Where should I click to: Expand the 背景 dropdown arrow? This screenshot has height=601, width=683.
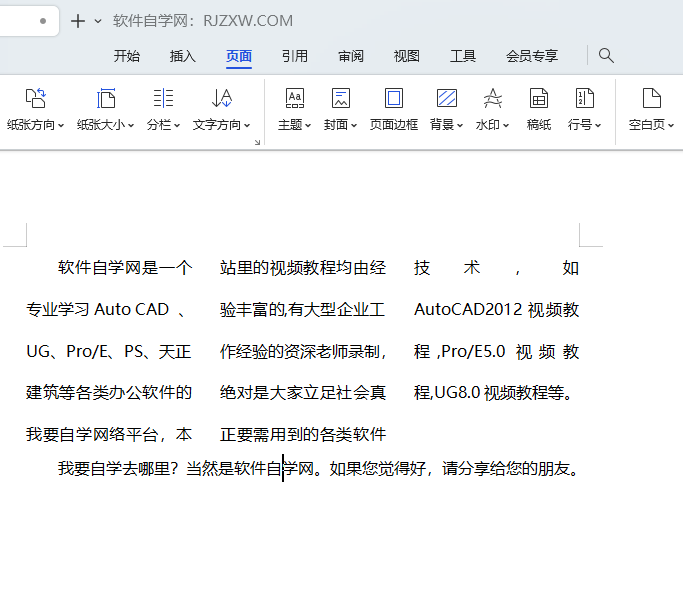pyautogui.click(x=460, y=125)
